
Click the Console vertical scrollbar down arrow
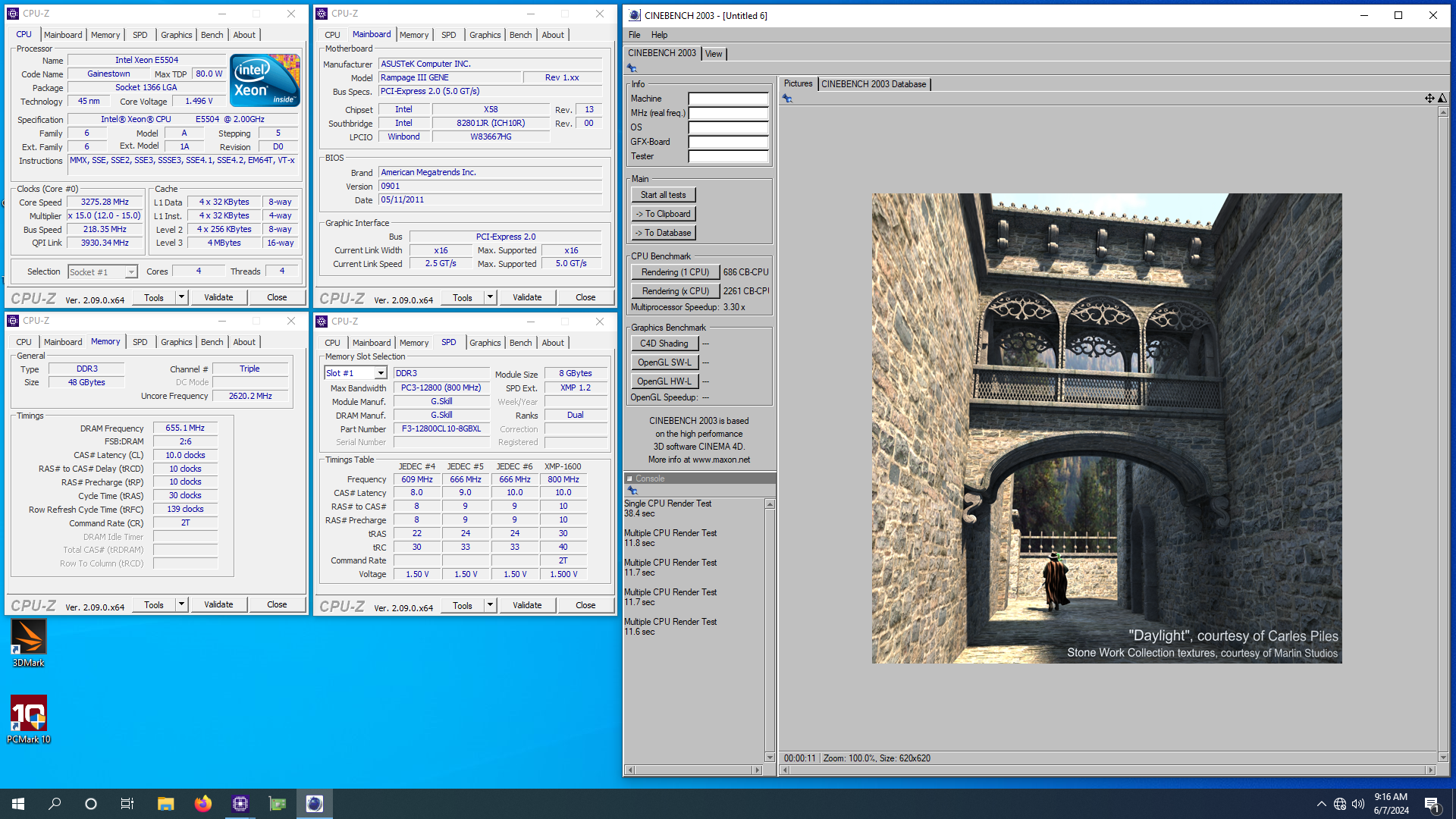click(x=770, y=757)
